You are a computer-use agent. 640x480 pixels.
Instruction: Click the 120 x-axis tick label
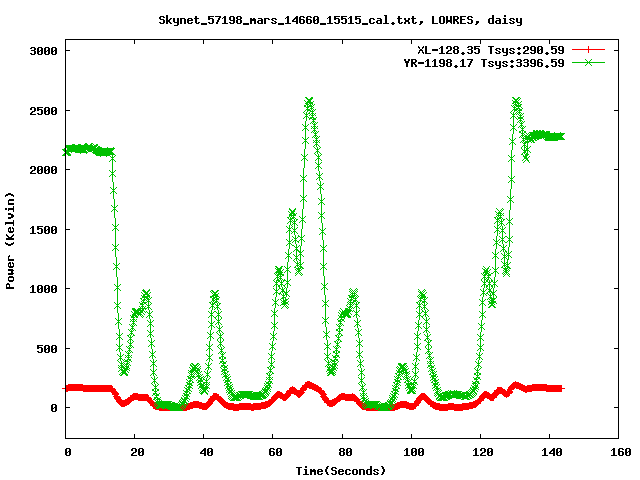click(x=483, y=452)
